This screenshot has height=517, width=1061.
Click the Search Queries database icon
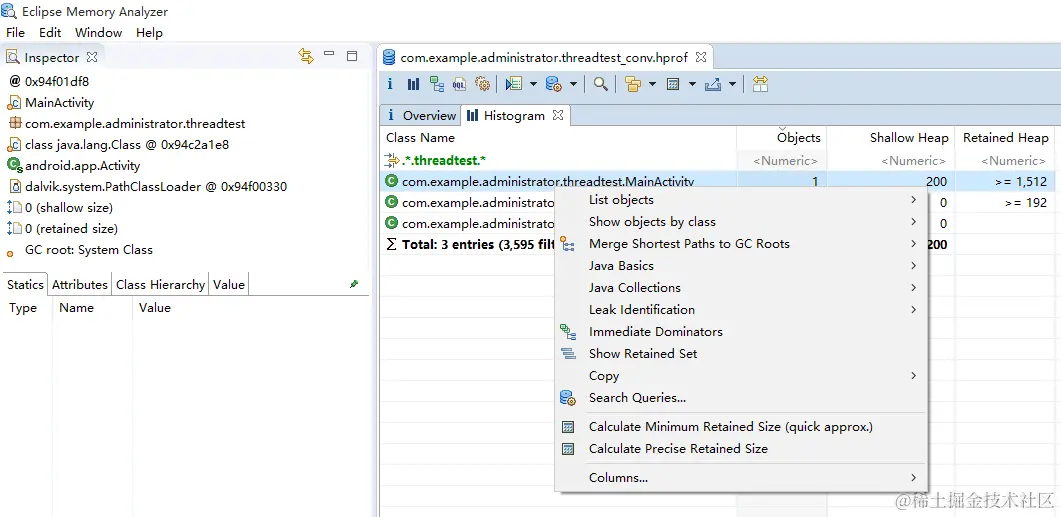point(568,398)
